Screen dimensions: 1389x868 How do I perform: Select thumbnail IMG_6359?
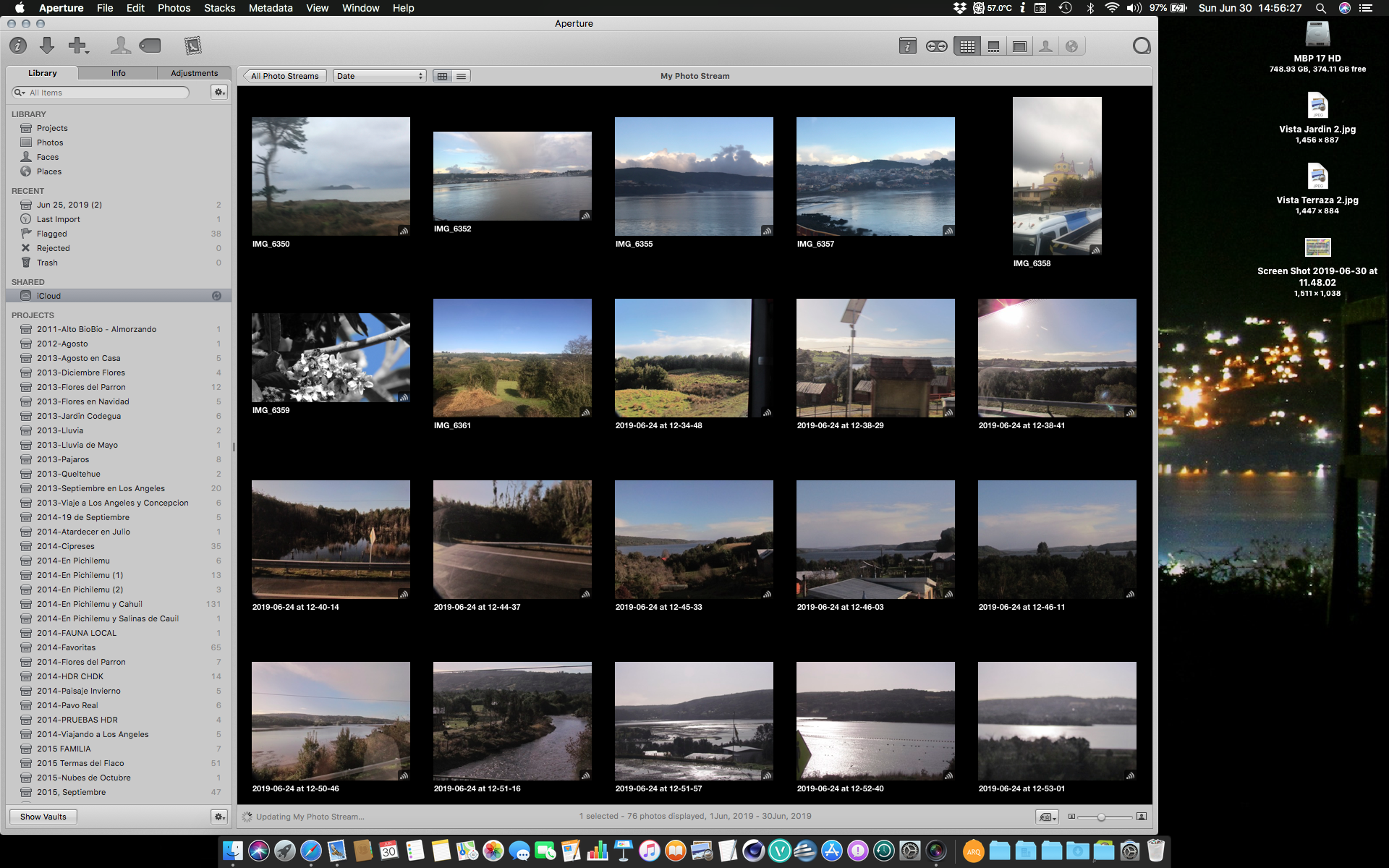[331, 358]
